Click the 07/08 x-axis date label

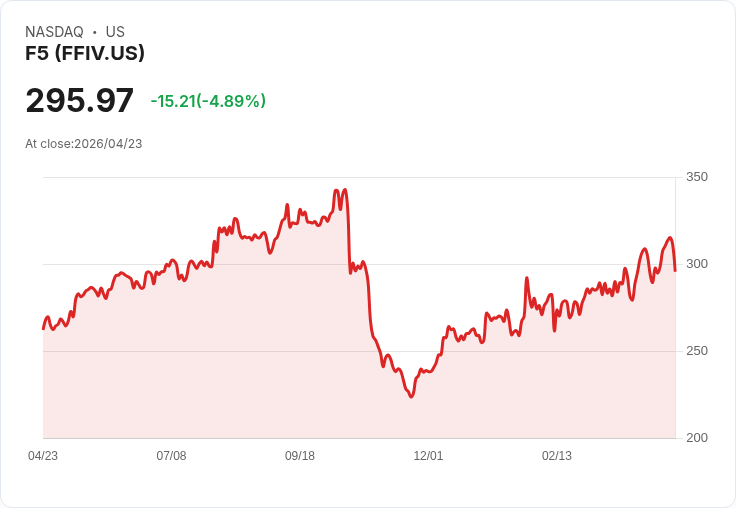click(x=171, y=456)
